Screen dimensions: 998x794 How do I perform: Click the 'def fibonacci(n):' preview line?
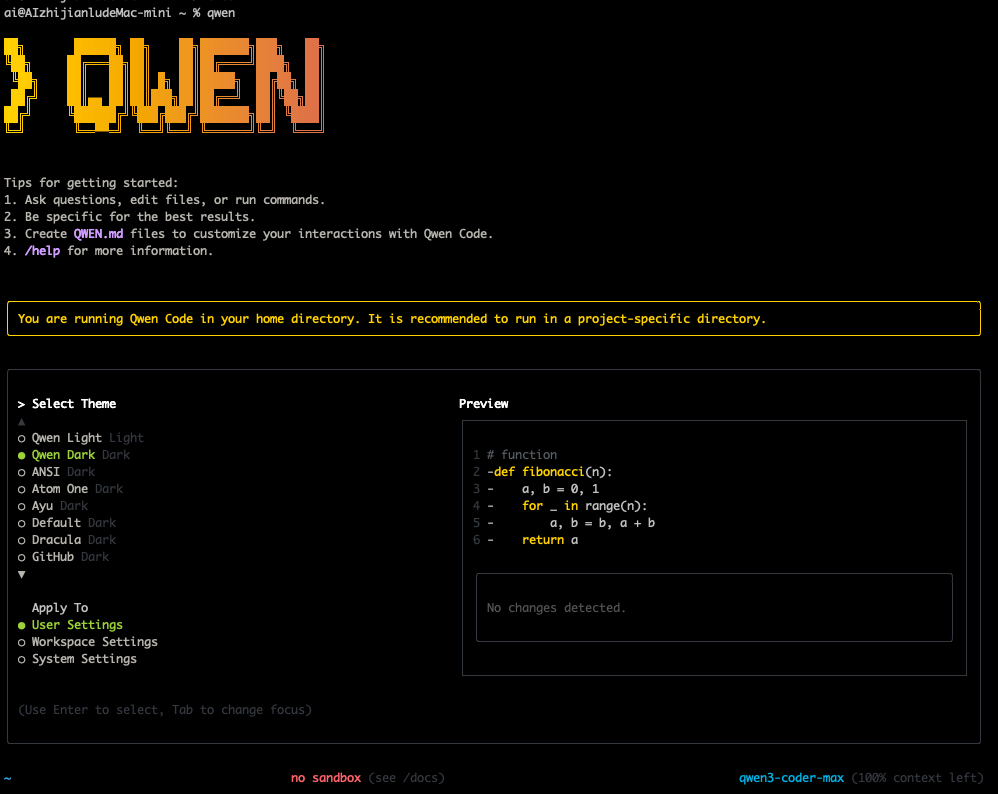coord(549,472)
